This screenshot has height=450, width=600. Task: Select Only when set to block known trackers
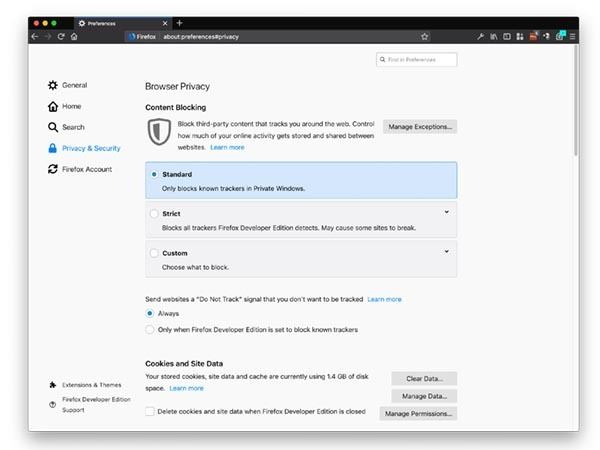click(150, 329)
